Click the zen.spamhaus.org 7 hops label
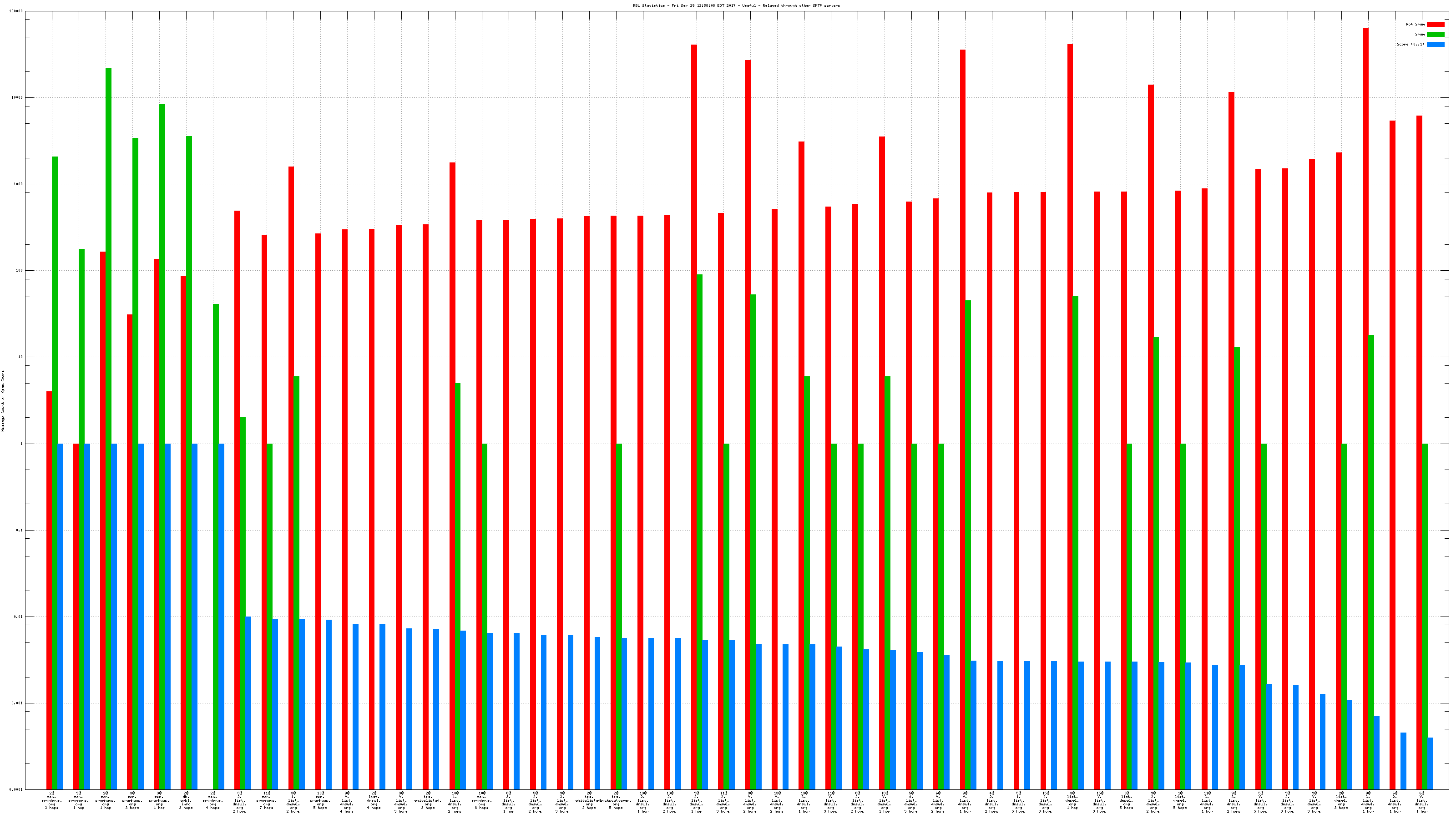The width and height of the screenshot is (1456, 819). 266,800
